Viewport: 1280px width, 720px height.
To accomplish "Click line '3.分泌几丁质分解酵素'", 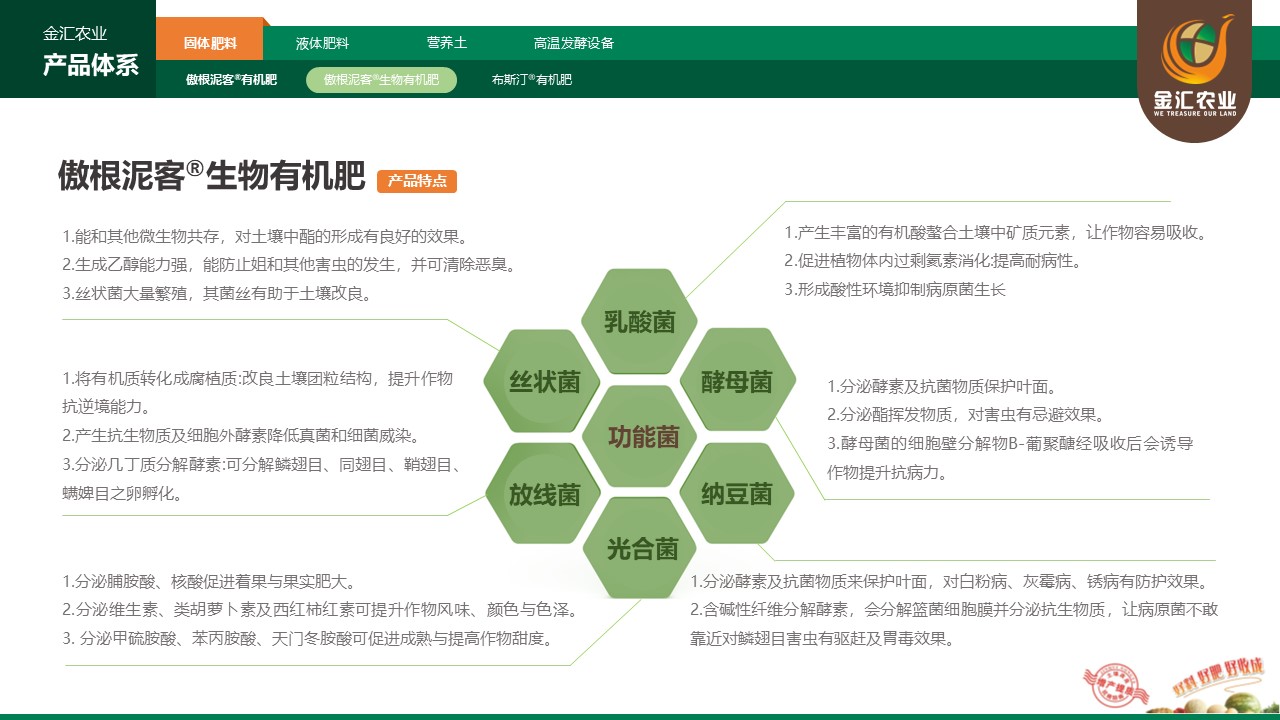I will (x=262, y=465).
